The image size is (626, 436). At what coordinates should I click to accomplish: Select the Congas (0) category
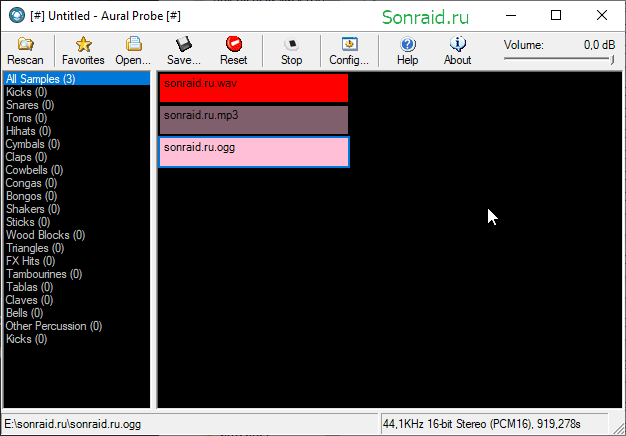[77, 183]
